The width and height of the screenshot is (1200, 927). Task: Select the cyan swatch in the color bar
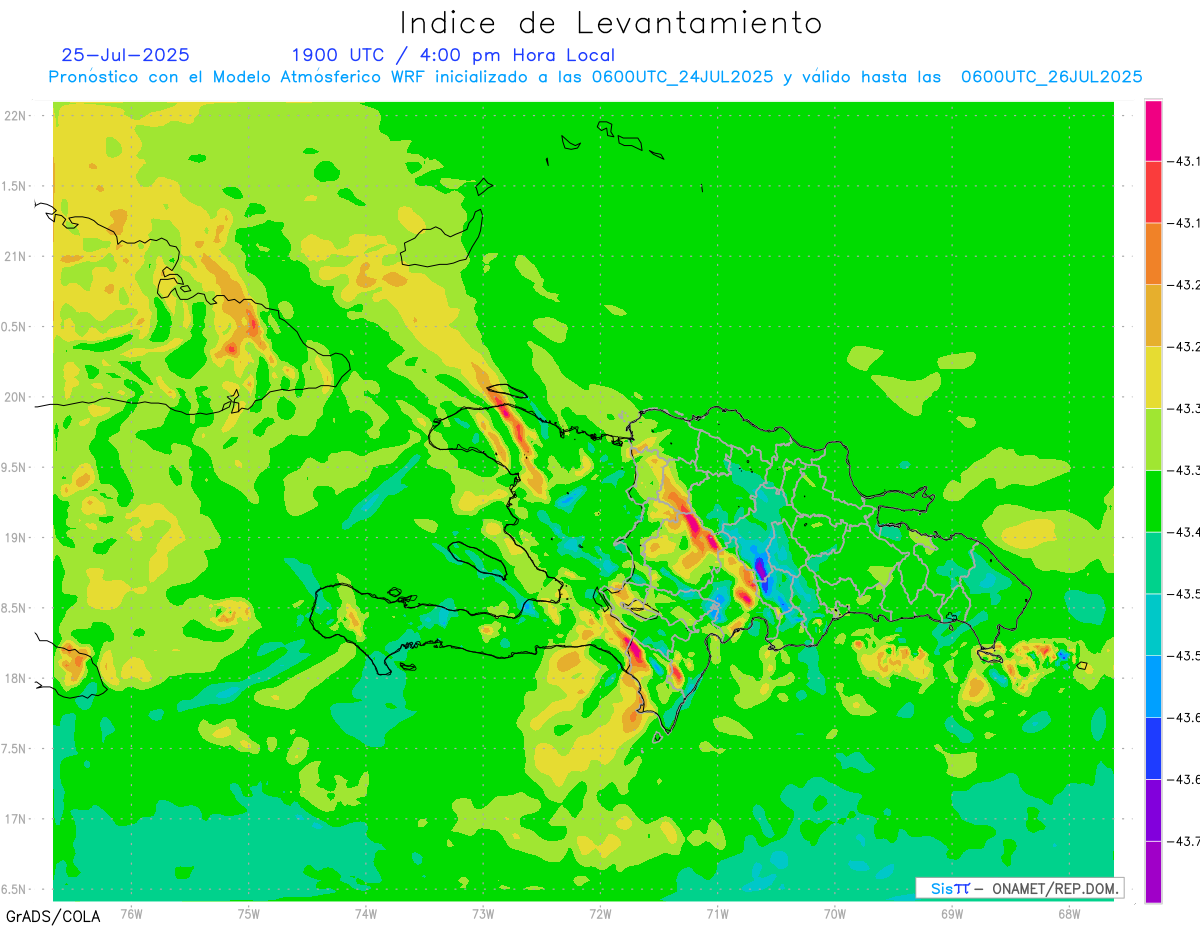coord(1153,624)
